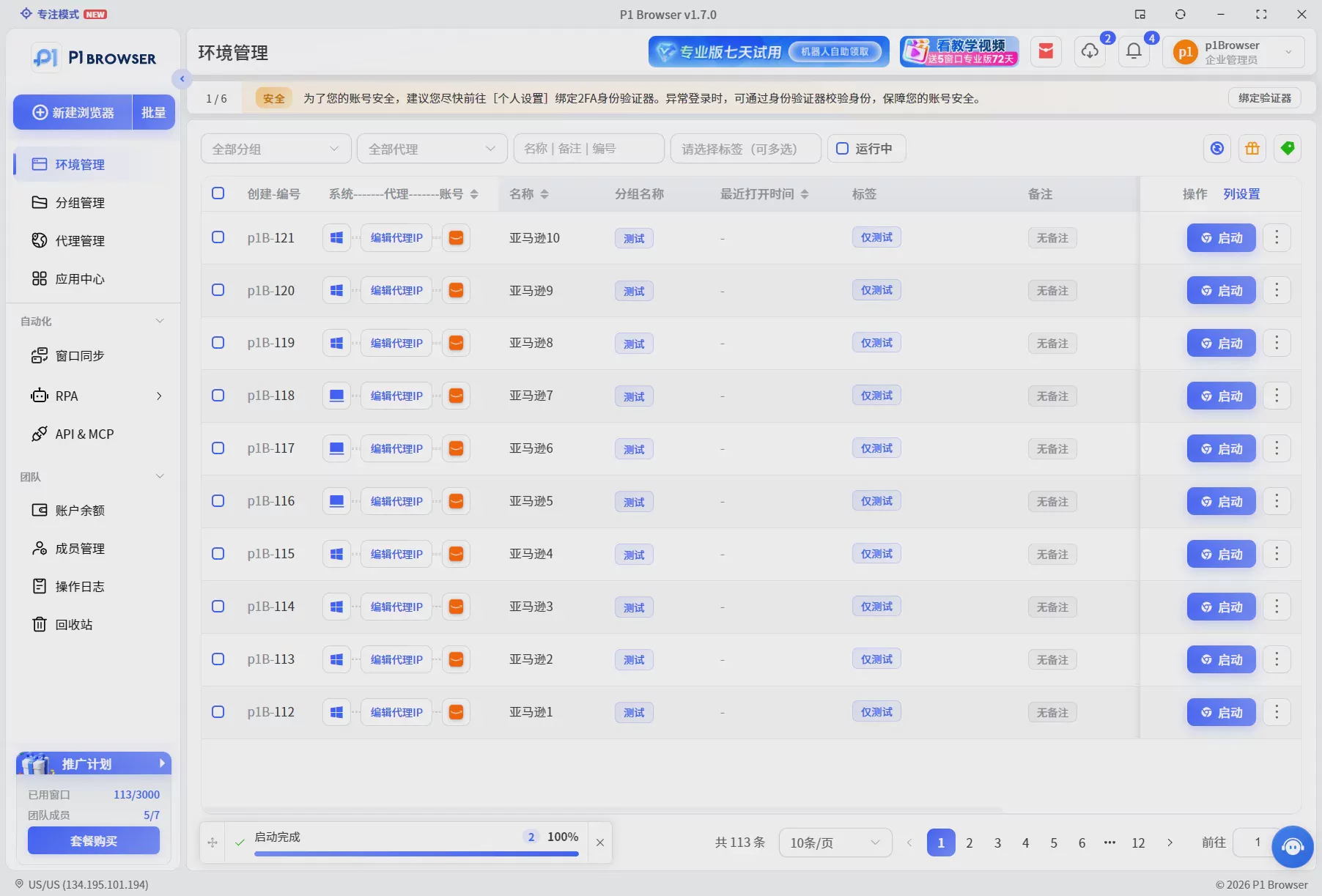The width and height of the screenshot is (1322, 896).
Task: Click Mac system icon for p1B-117
Action: click(336, 449)
